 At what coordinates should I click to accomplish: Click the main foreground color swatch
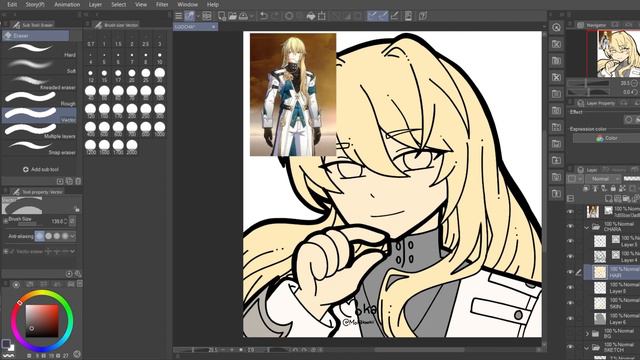point(6,344)
